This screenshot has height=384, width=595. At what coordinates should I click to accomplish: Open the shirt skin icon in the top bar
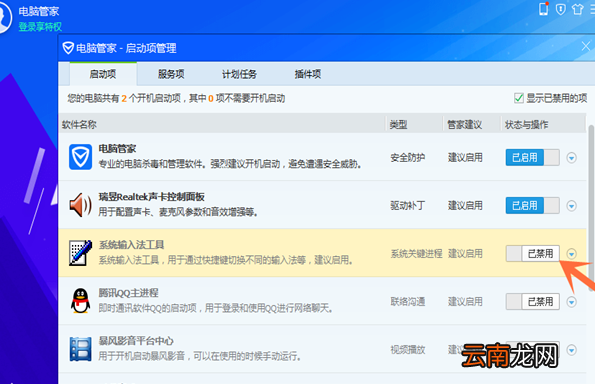click(x=578, y=9)
